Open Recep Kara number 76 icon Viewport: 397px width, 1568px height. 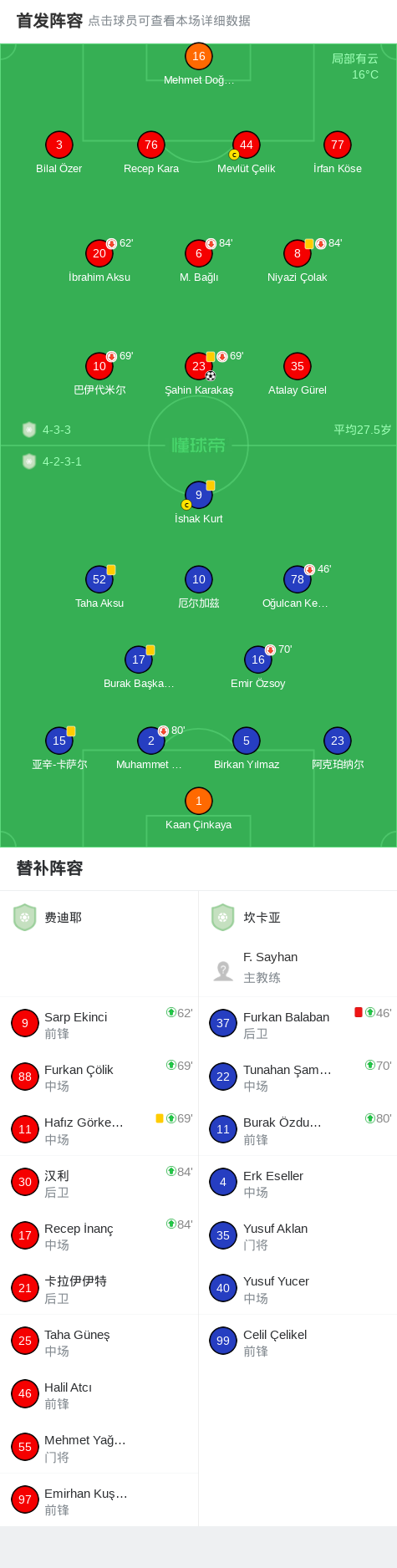coord(150,145)
